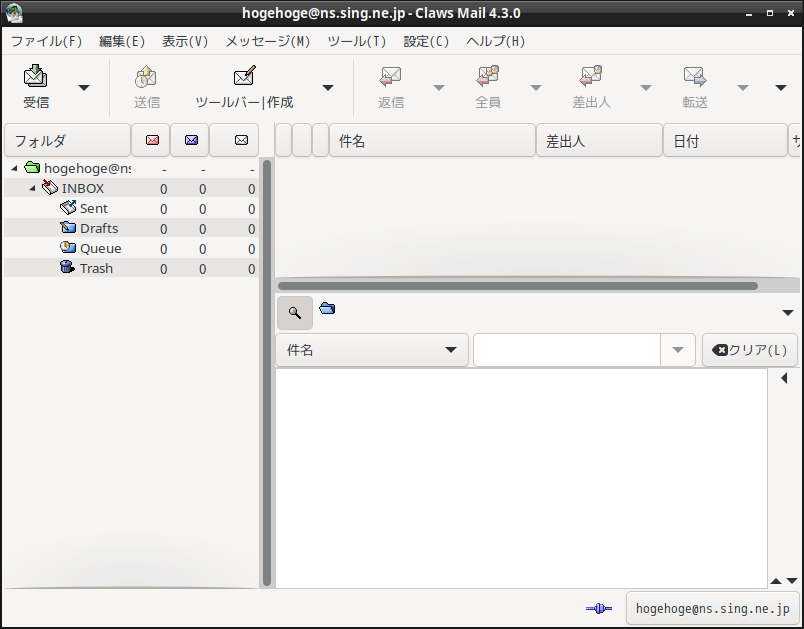Viewport: 804px width, 629px height.
Task: Collapse the INBOX tree node
Action: (x=32, y=188)
